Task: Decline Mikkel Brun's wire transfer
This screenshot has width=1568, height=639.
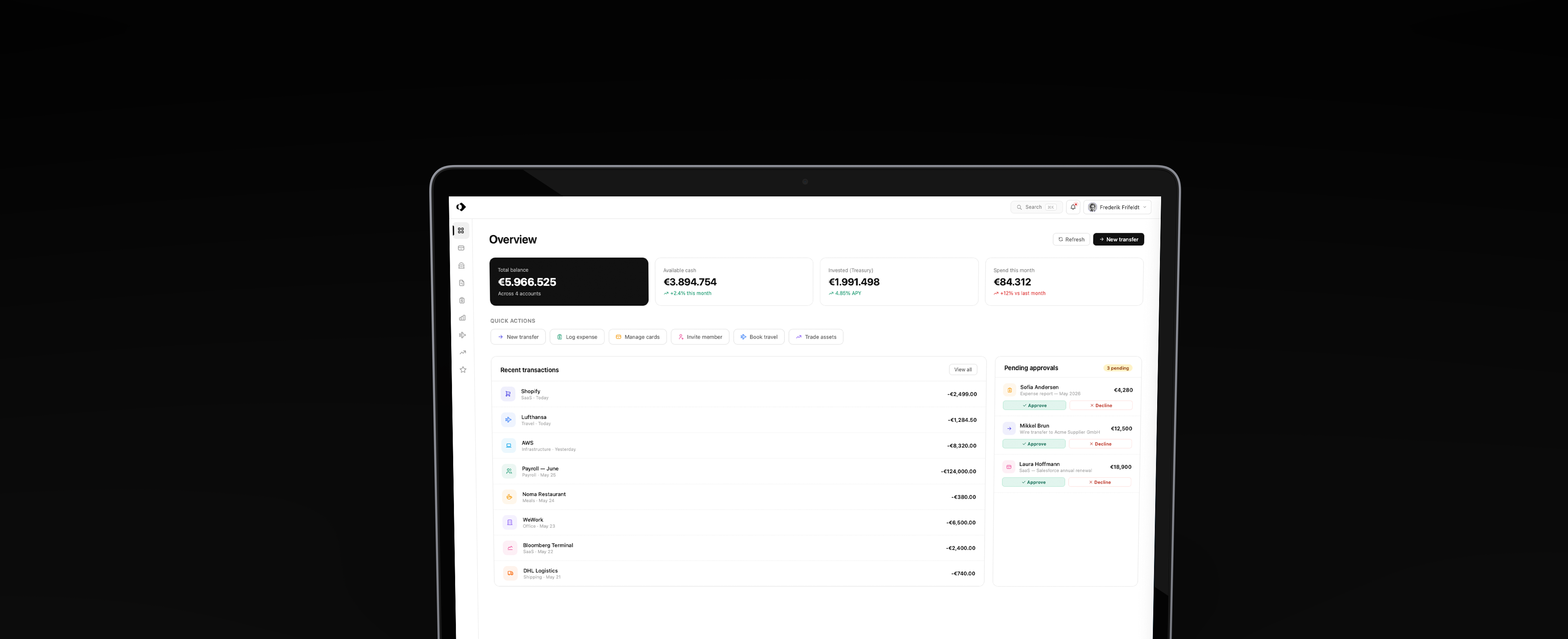Action: tap(1100, 444)
